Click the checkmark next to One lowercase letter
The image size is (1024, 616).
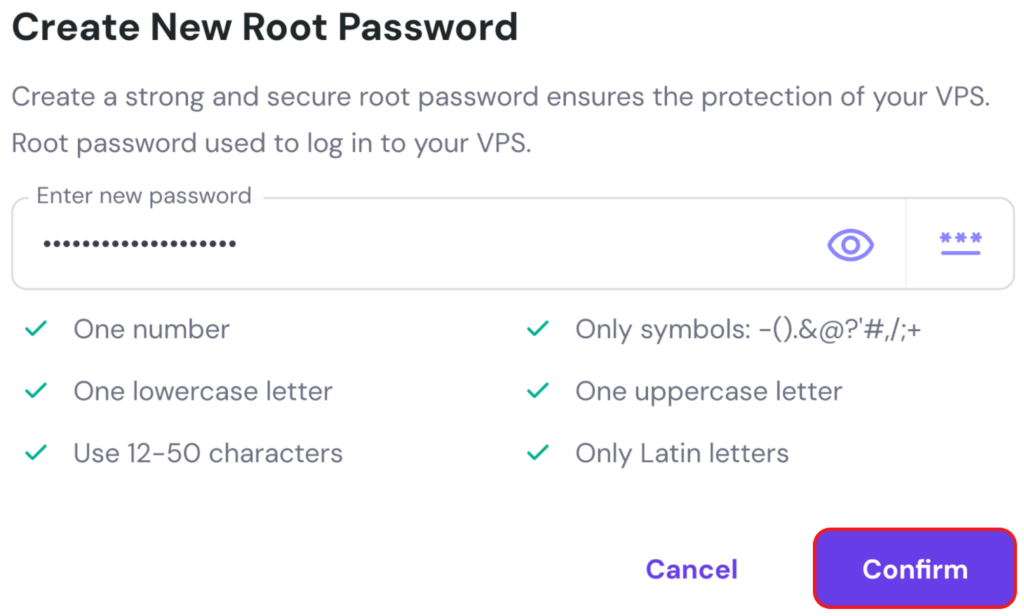click(36, 390)
